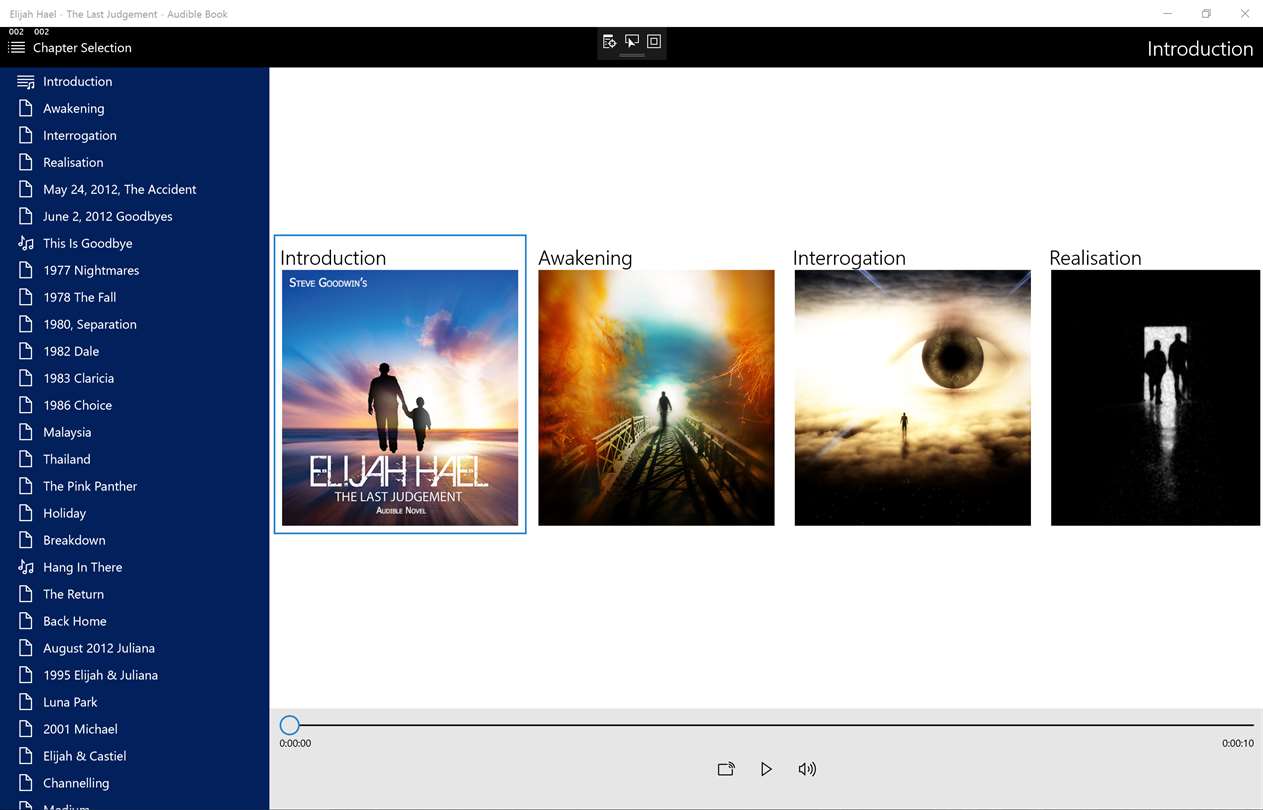Open Go to Live Visual Tree debug tool
This screenshot has height=810, width=1263.
pos(609,41)
